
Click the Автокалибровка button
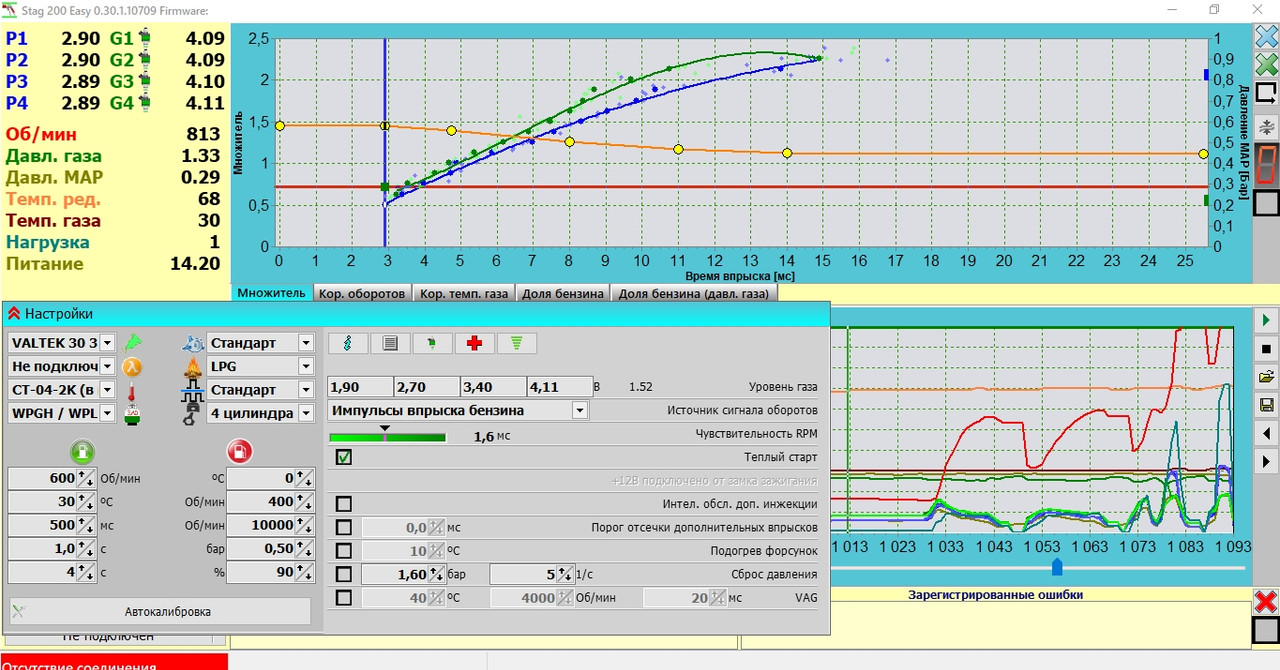(168, 611)
